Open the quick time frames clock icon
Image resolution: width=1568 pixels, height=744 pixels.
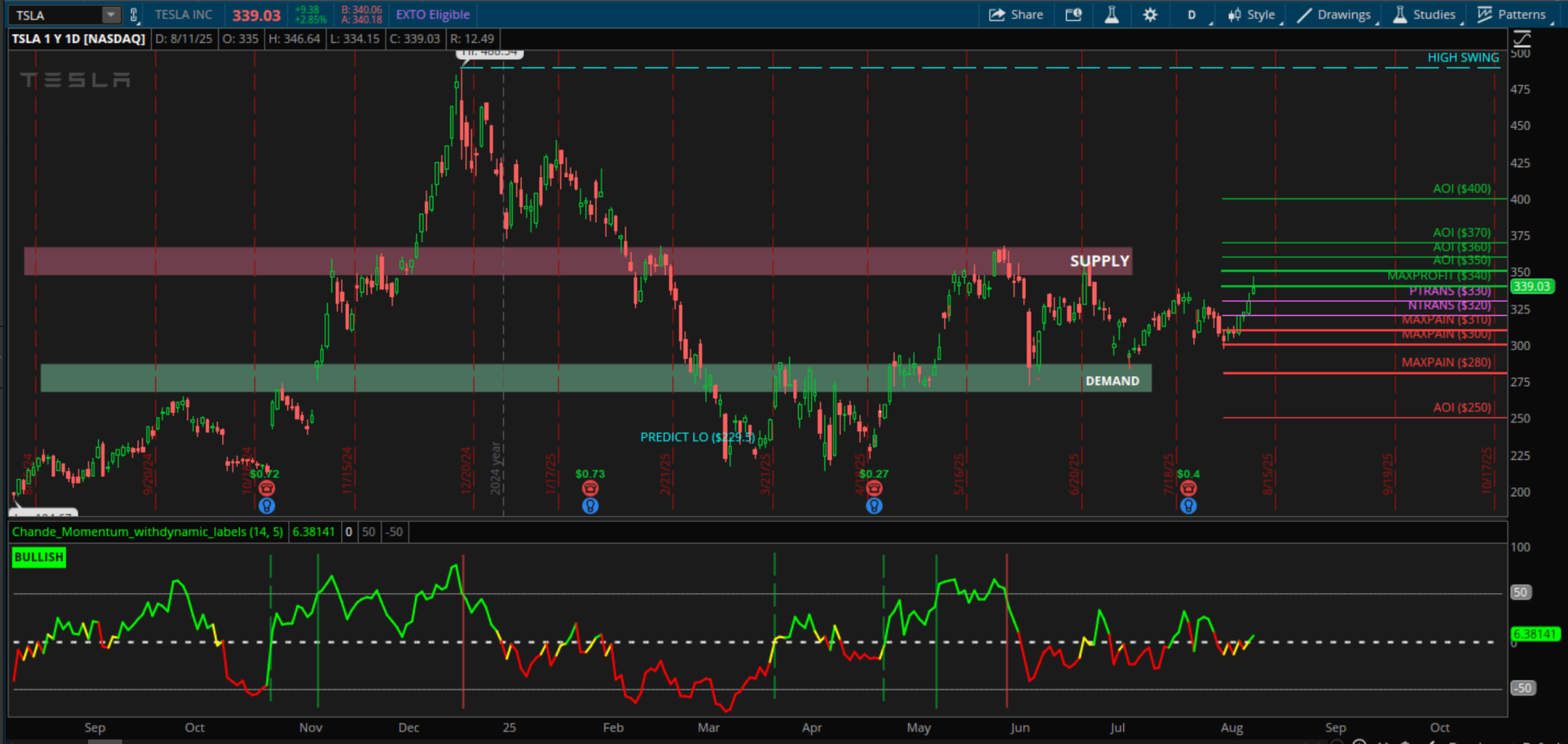coord(1073,15)
